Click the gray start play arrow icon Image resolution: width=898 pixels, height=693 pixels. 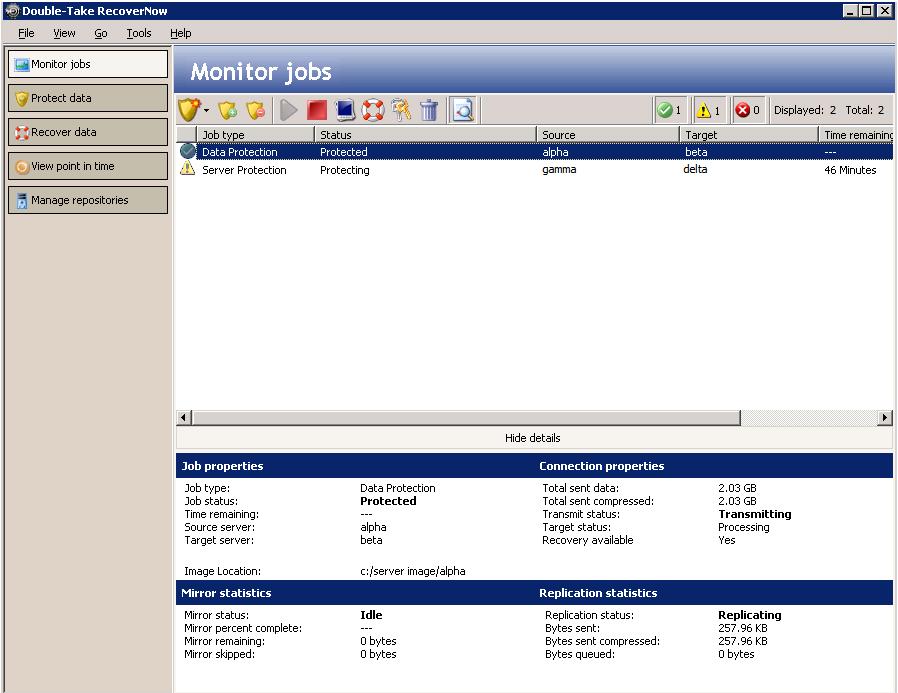click(x=289, y=110)
